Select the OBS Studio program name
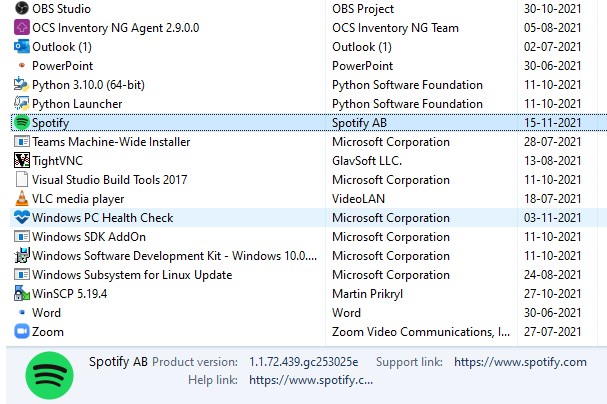This screenshot has width=607, height=404. tap(62, 9)
